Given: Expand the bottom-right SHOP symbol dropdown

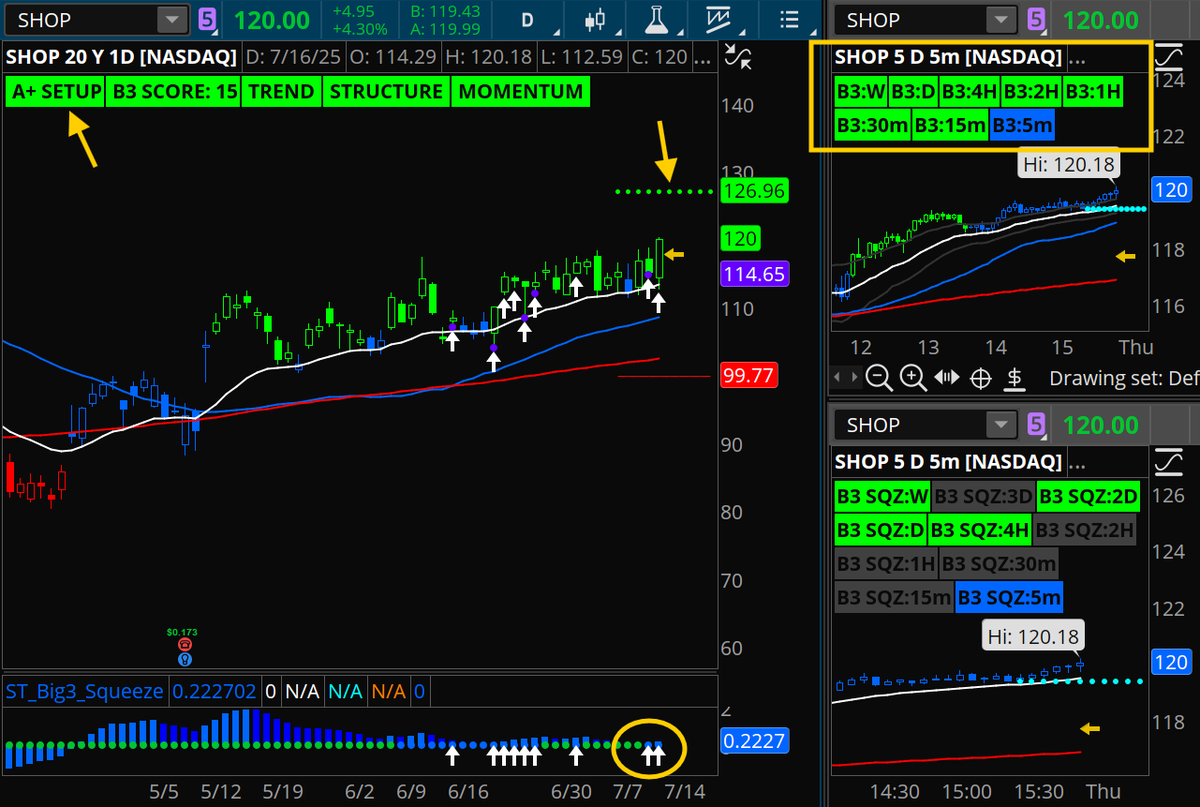Looking at the screenshot, I should 1001,425.
